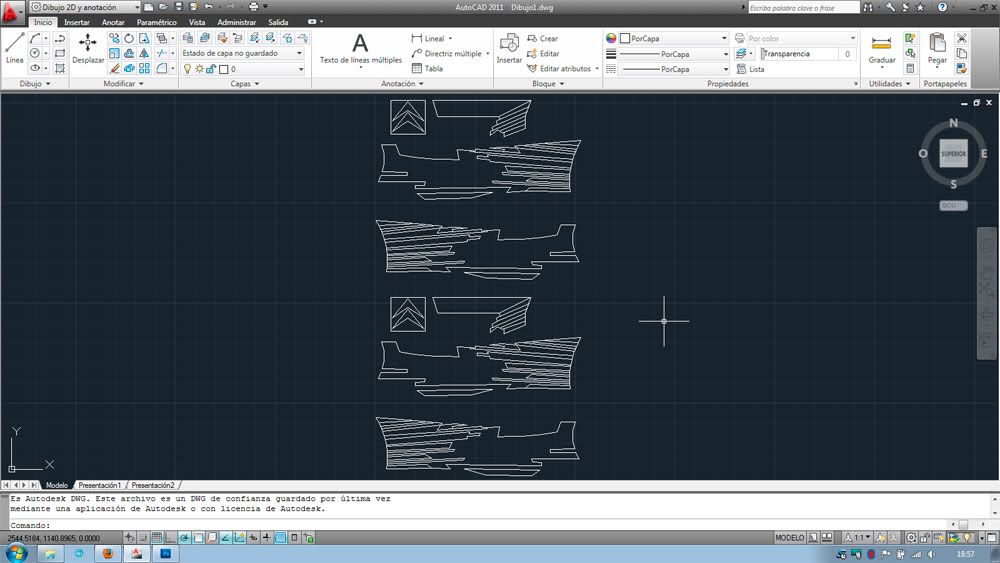This screenshot has width=1000, height=563.
Task: Switch to the Presentación1 layout tab
Action: pos(99,485)
